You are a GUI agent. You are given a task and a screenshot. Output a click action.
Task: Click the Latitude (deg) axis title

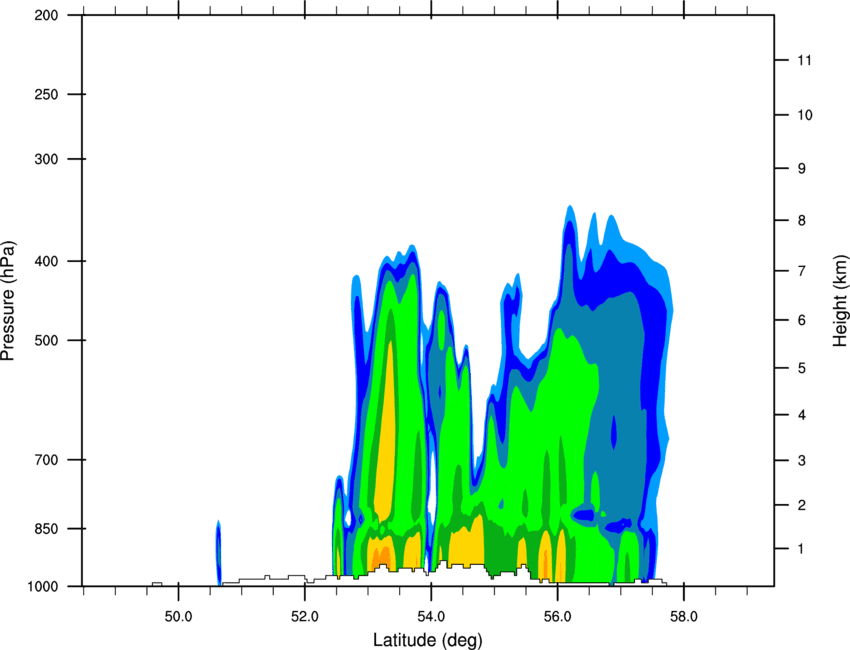coord(428,640)
